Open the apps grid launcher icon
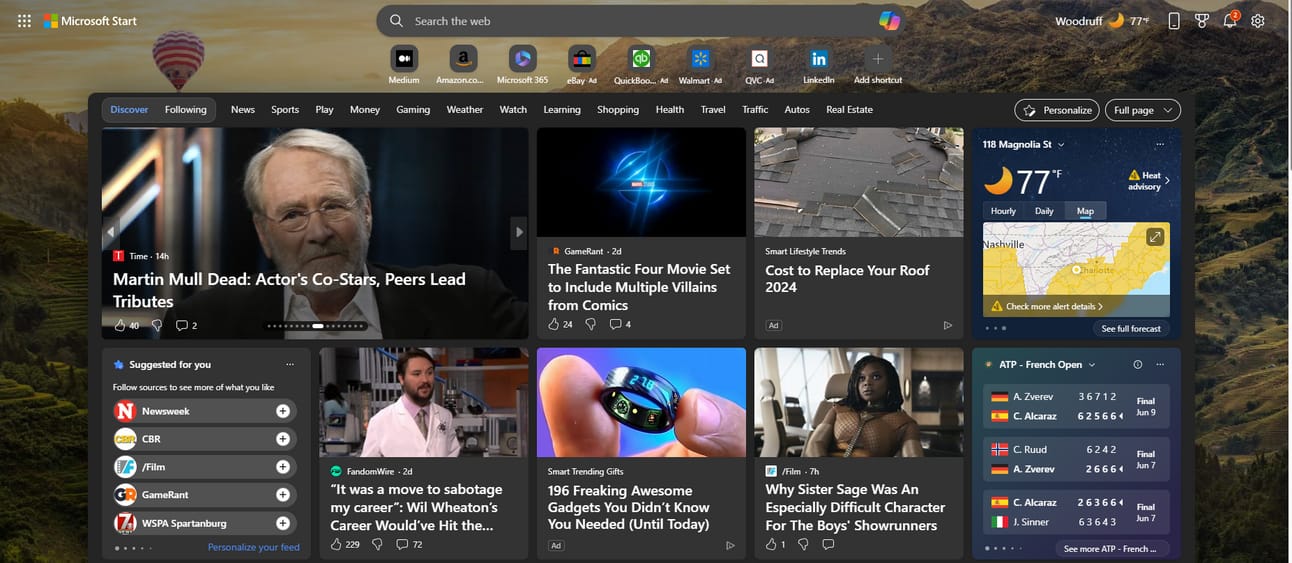 click(x=24, y=21)
